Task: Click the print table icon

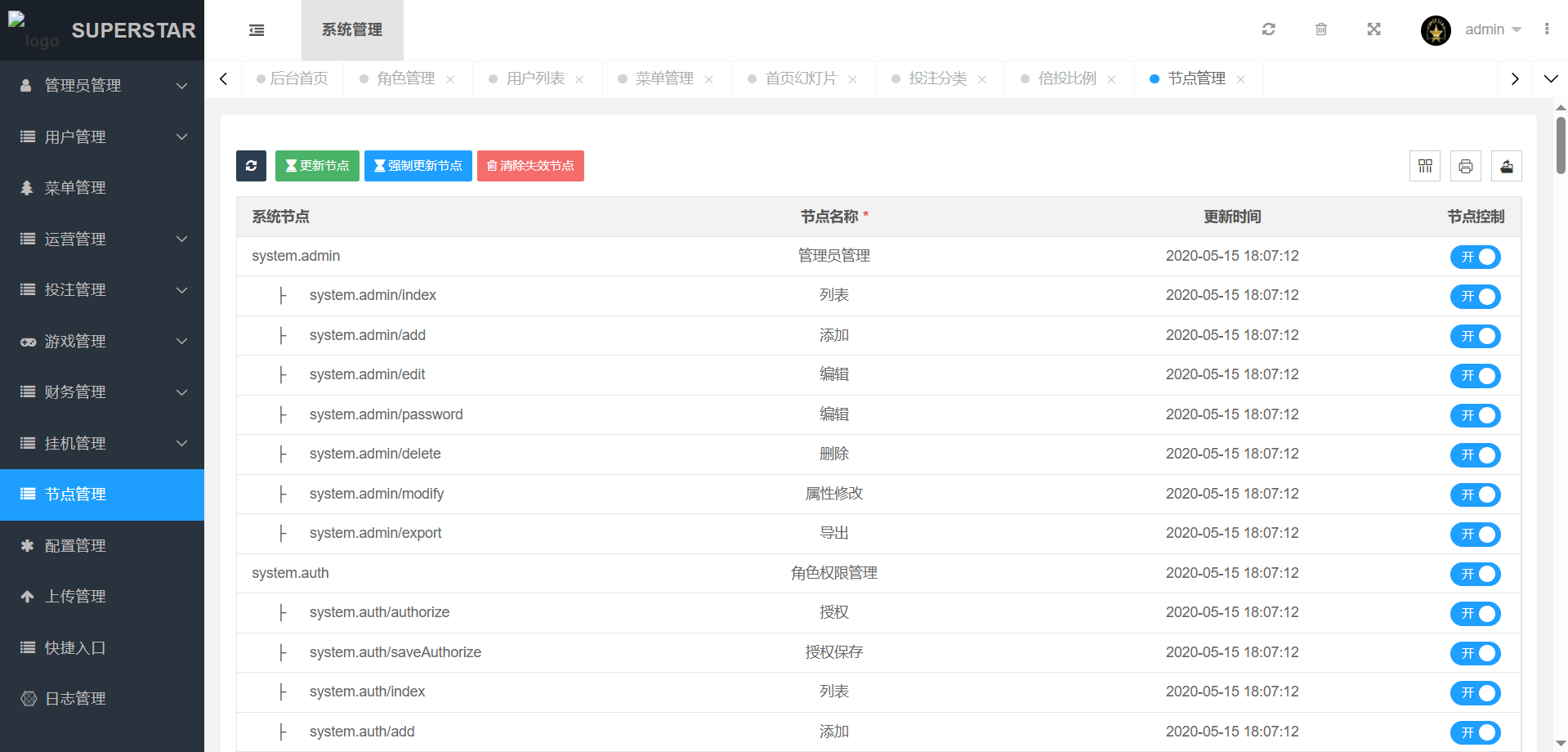Action: [x=1465, y=166]
